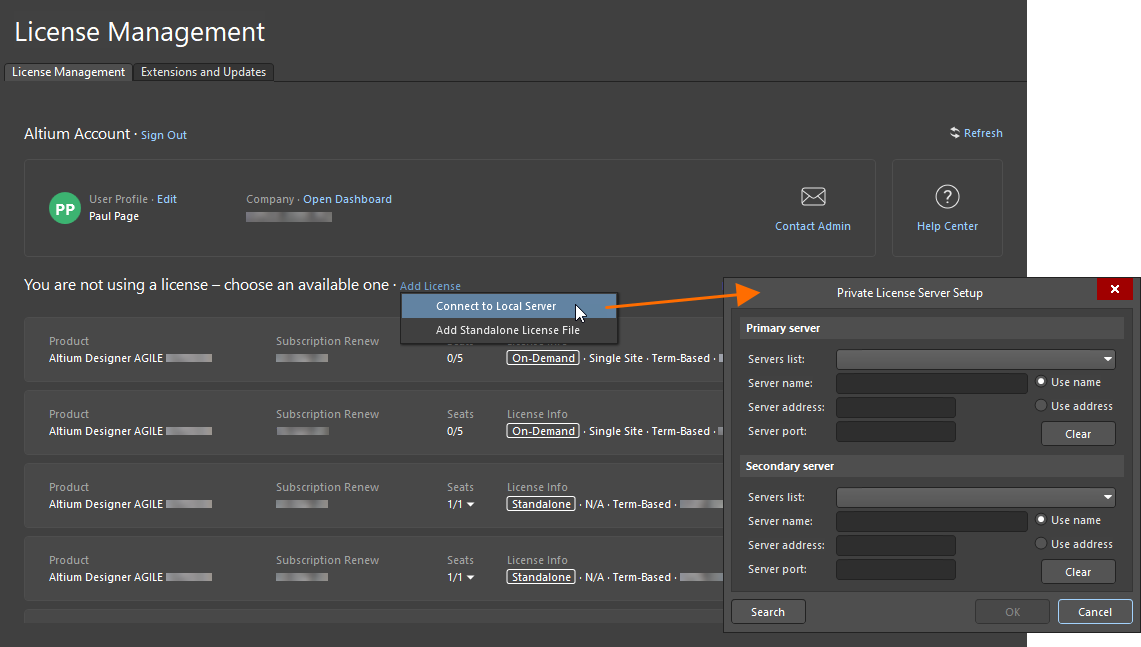Image resolution: width=1141 pixels, height=647 pixels.
Task: Click the PP user avatar
Action: (x=65, y=209)
